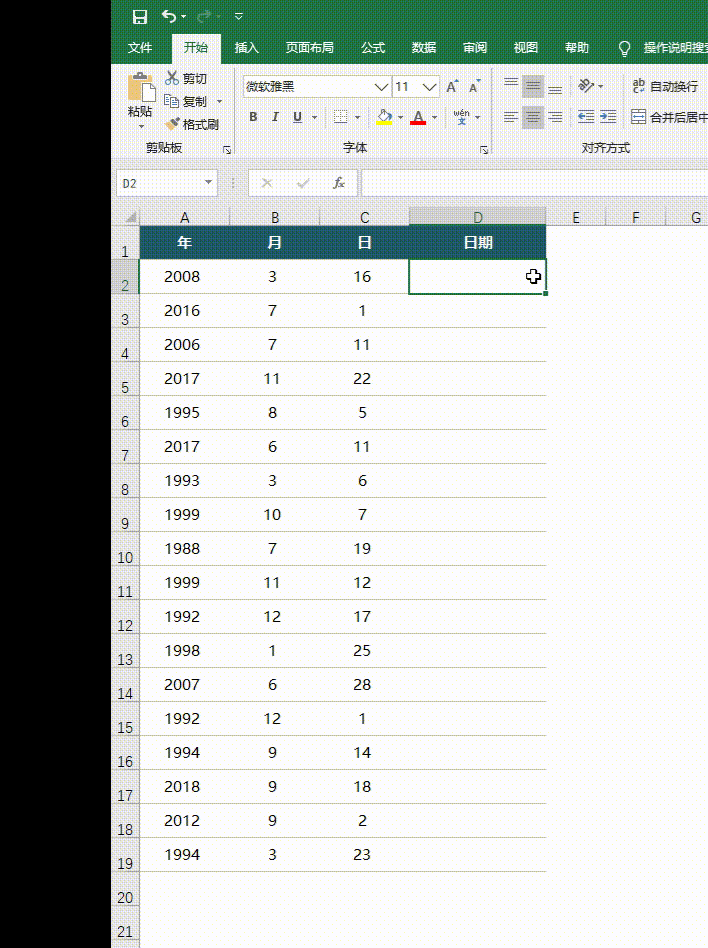The height and width of the screenshot is (948, 708).
Task: Switch to the 公式 ribbon tab
Action: pyautogui.click(x=372, y=48)
